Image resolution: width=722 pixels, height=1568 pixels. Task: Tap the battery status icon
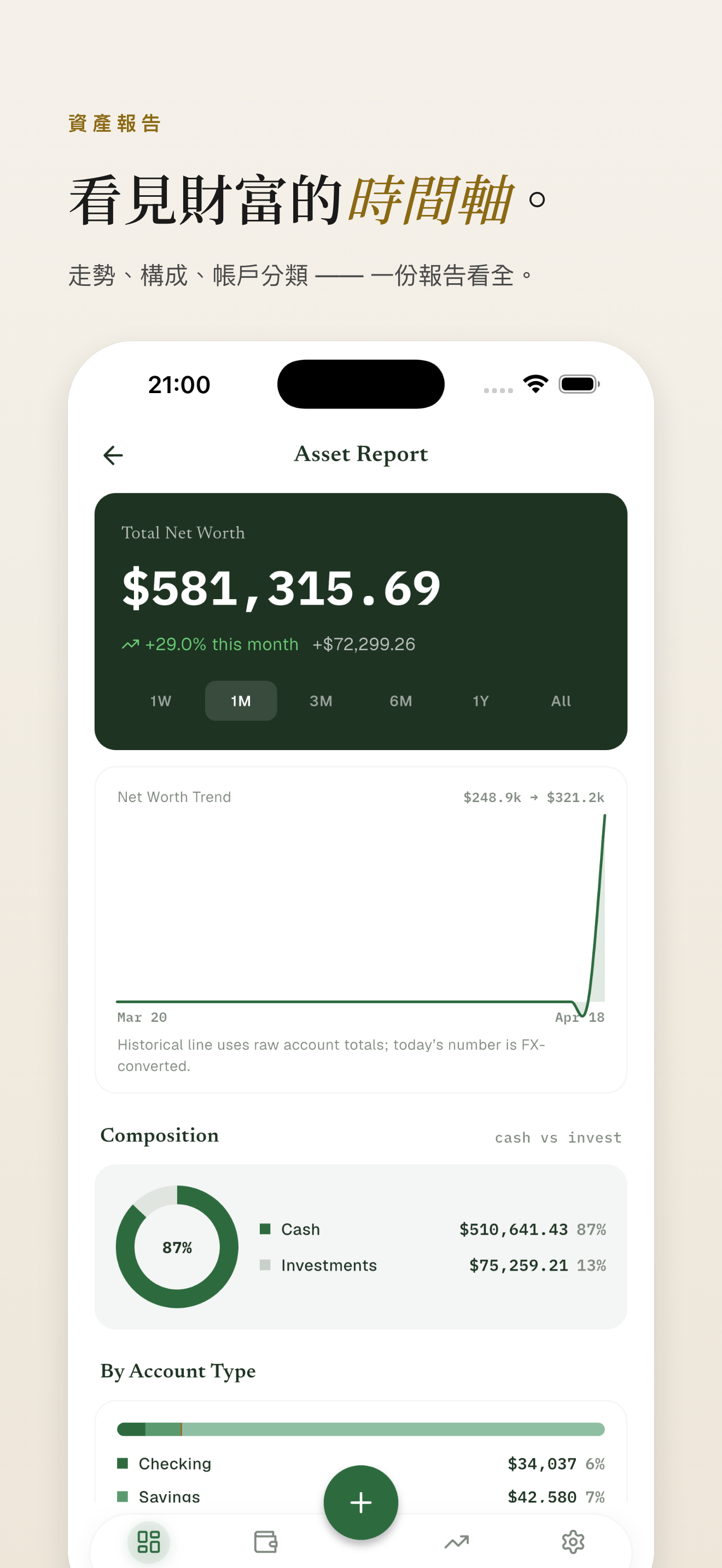(579, 384)
